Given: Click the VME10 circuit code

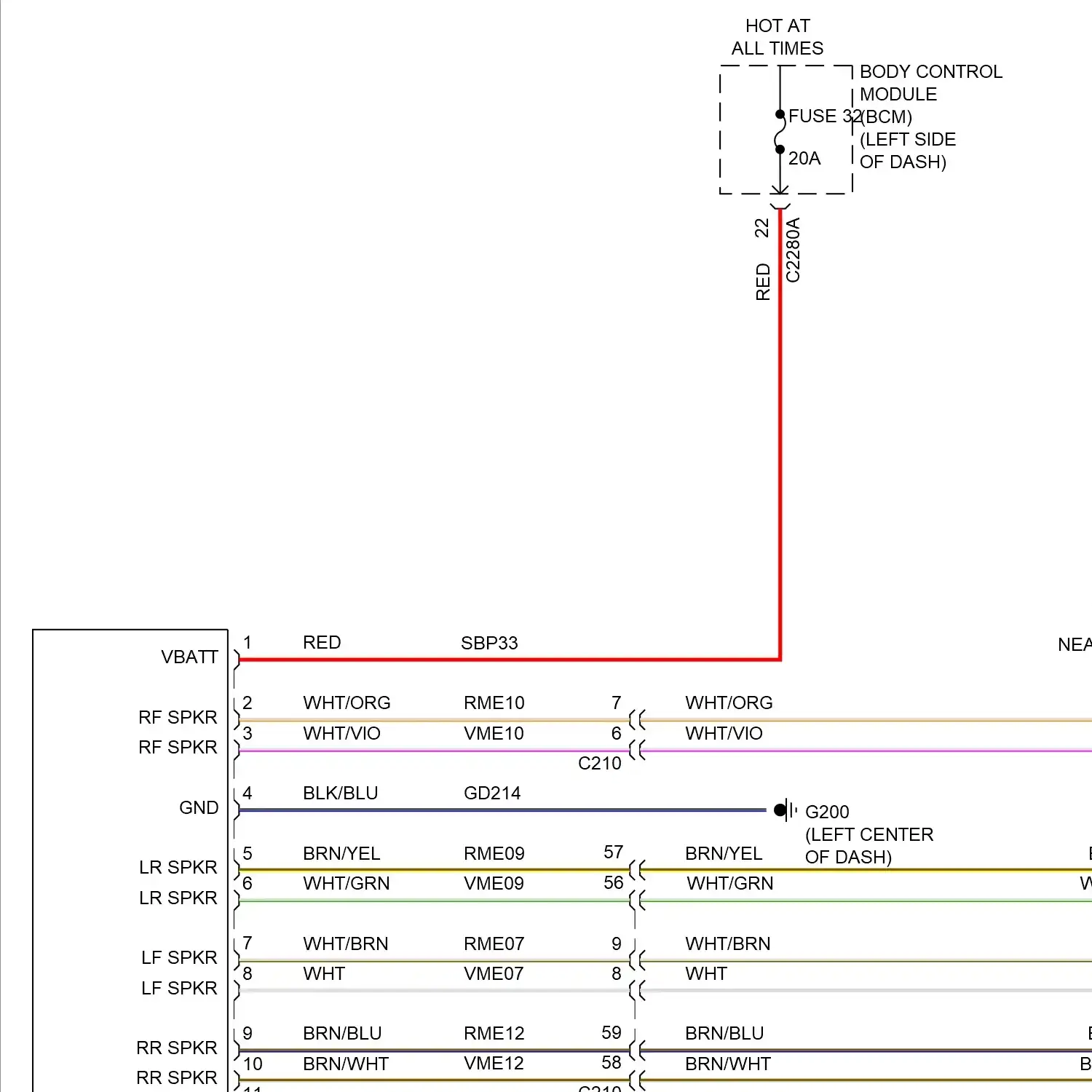Looking at the screenshot, I should (x=494, y=734).
